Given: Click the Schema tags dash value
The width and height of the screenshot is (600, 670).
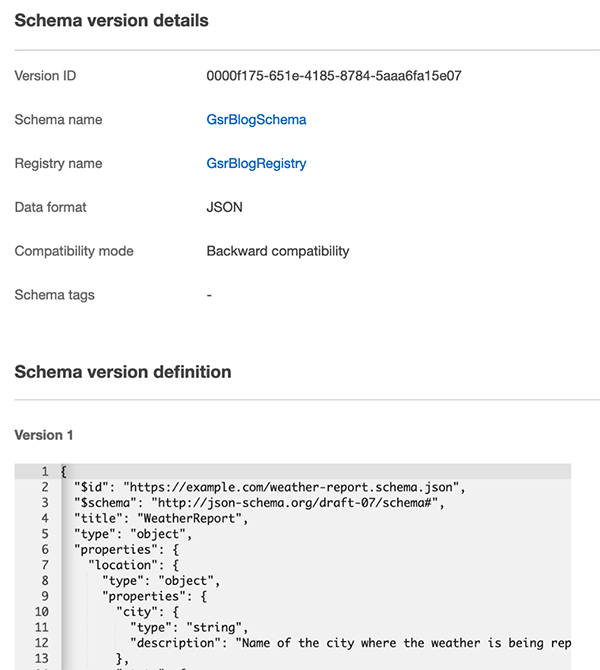Looking at the screenshot, I should [x=209, y=295].
